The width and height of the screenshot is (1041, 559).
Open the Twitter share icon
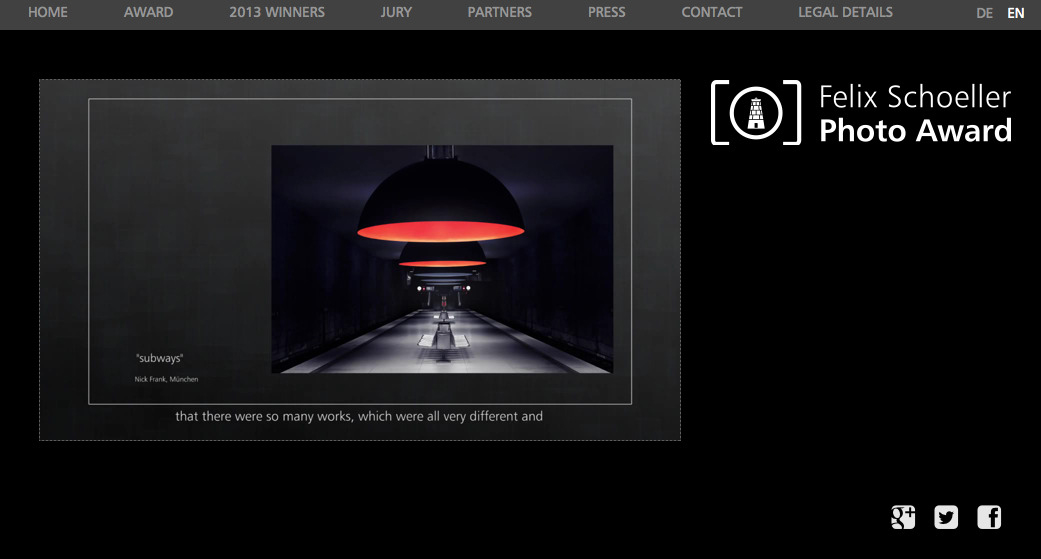(946, 517)
